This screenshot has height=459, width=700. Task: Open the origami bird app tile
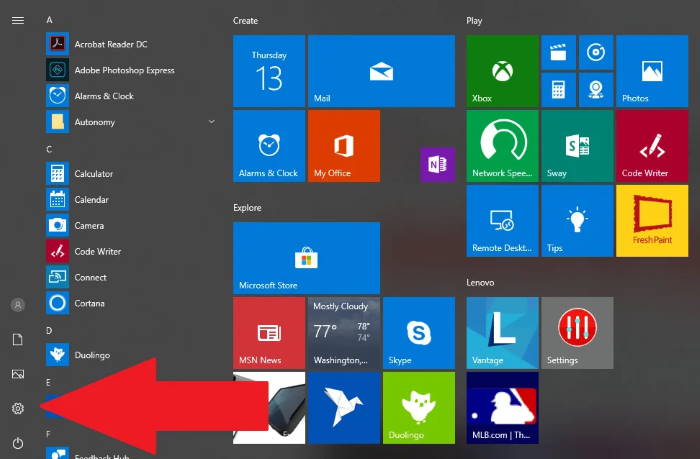tap(344, 408)
